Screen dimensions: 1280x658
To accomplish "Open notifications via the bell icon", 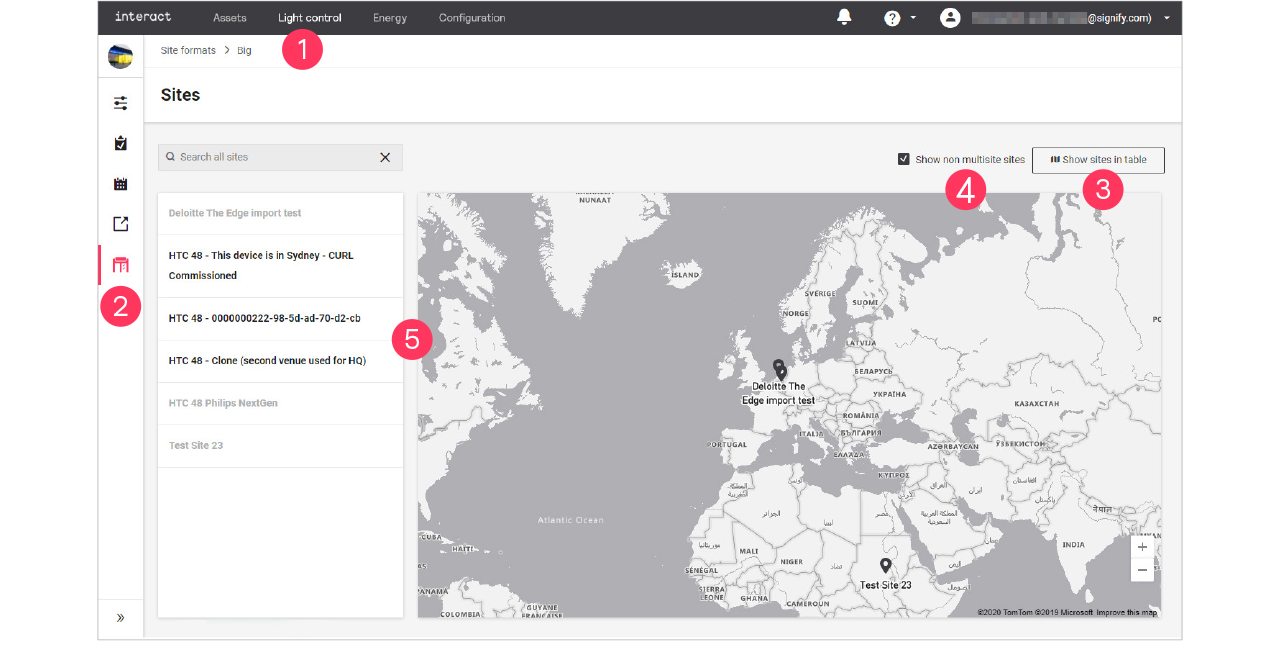I will [x=843, y=17].
